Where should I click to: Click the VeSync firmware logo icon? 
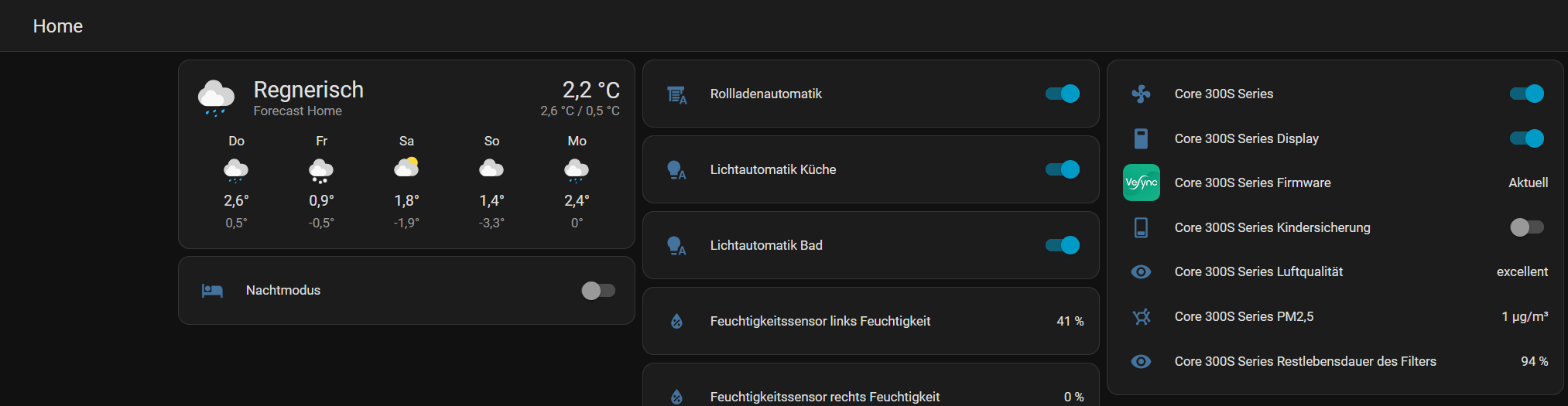tap(1141, 183)
